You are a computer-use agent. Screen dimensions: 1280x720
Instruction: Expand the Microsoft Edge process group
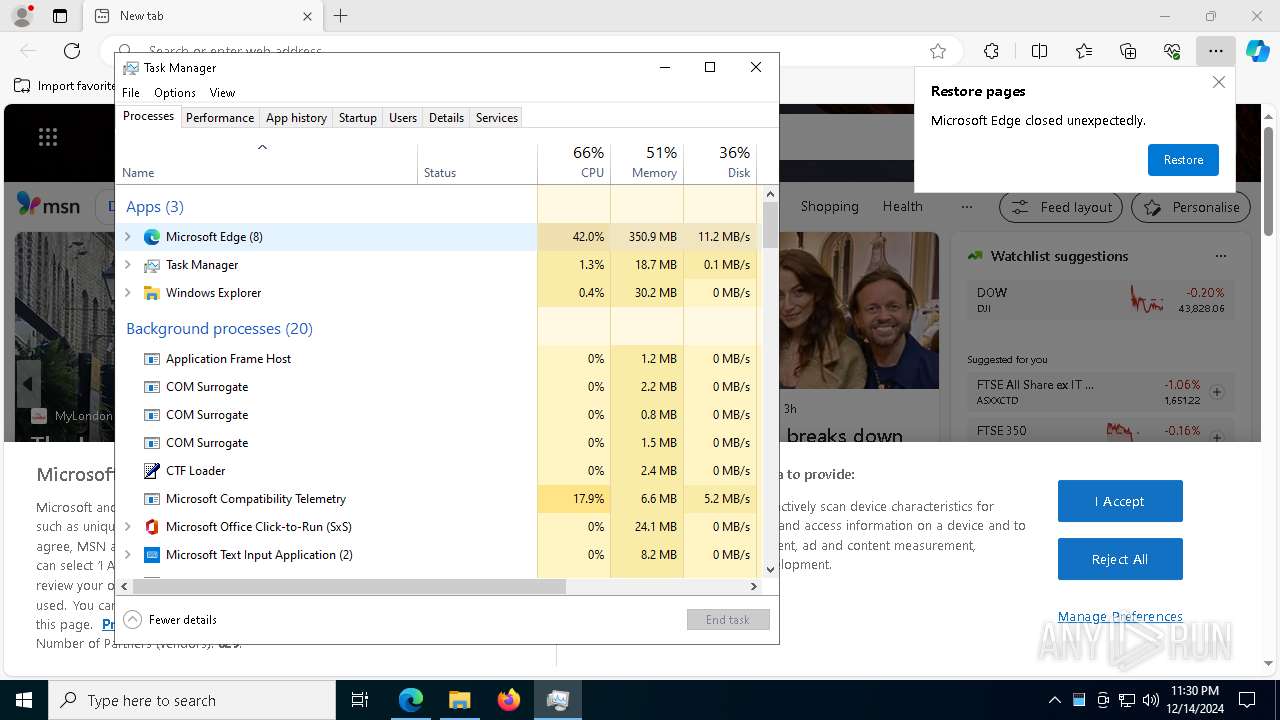(128, 237)
